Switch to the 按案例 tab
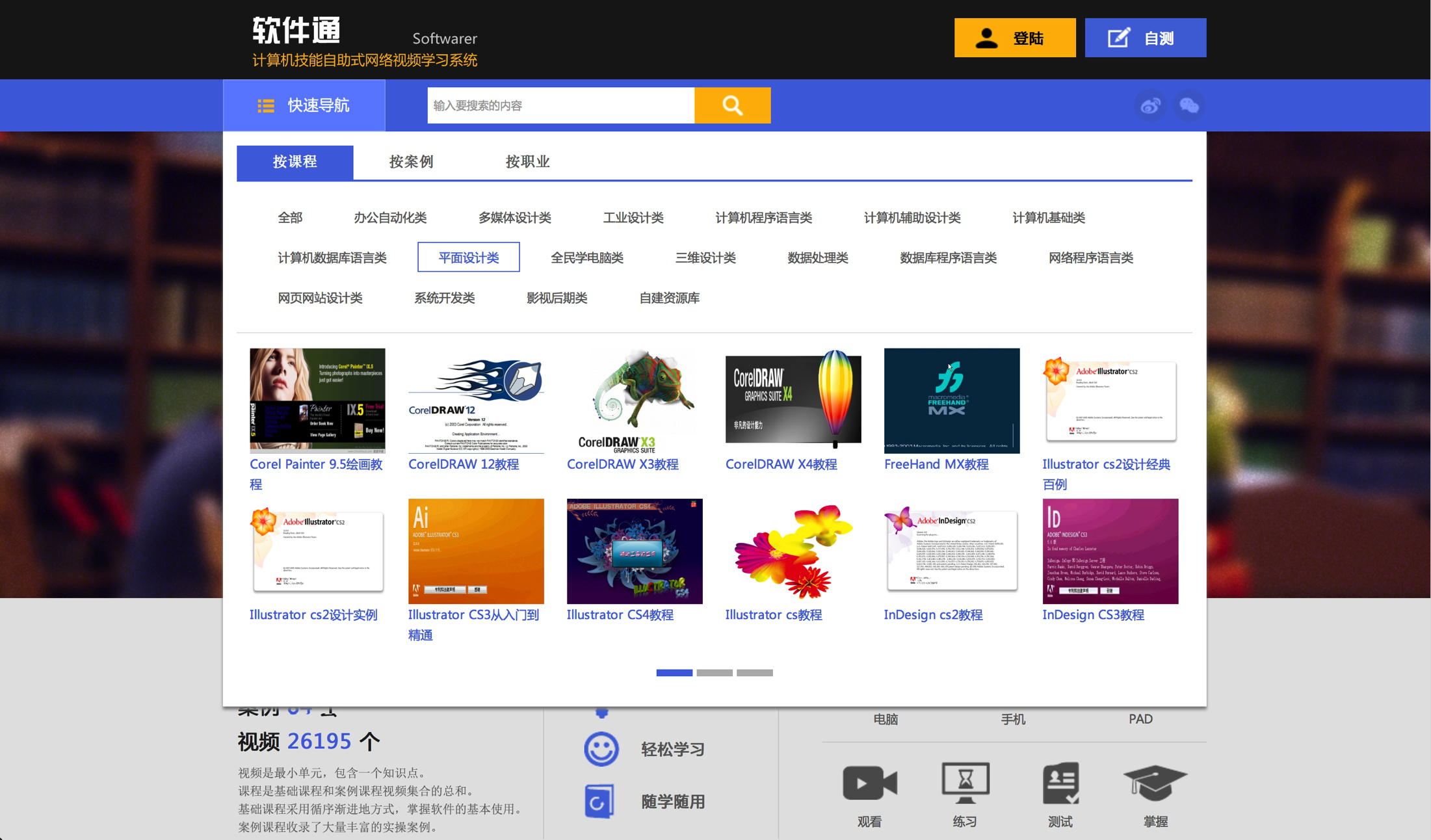Viewport: 1431px width, 840px height. [411, 162]
